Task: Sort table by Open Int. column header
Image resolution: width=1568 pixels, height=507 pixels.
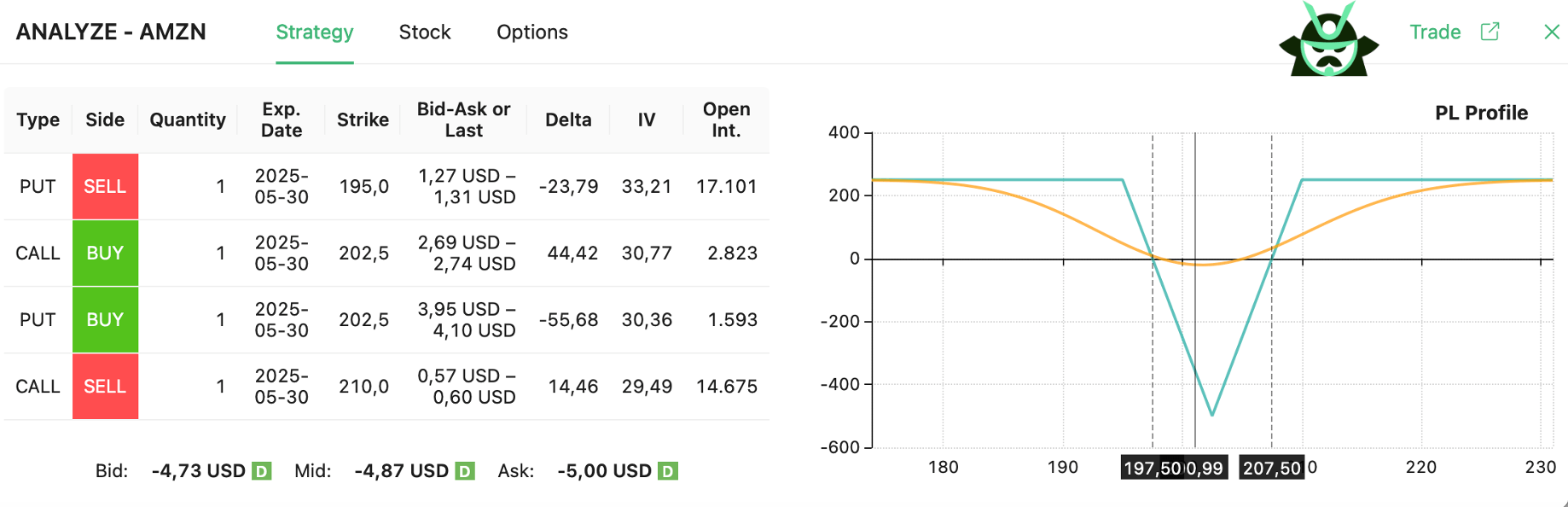Action: 726,119
